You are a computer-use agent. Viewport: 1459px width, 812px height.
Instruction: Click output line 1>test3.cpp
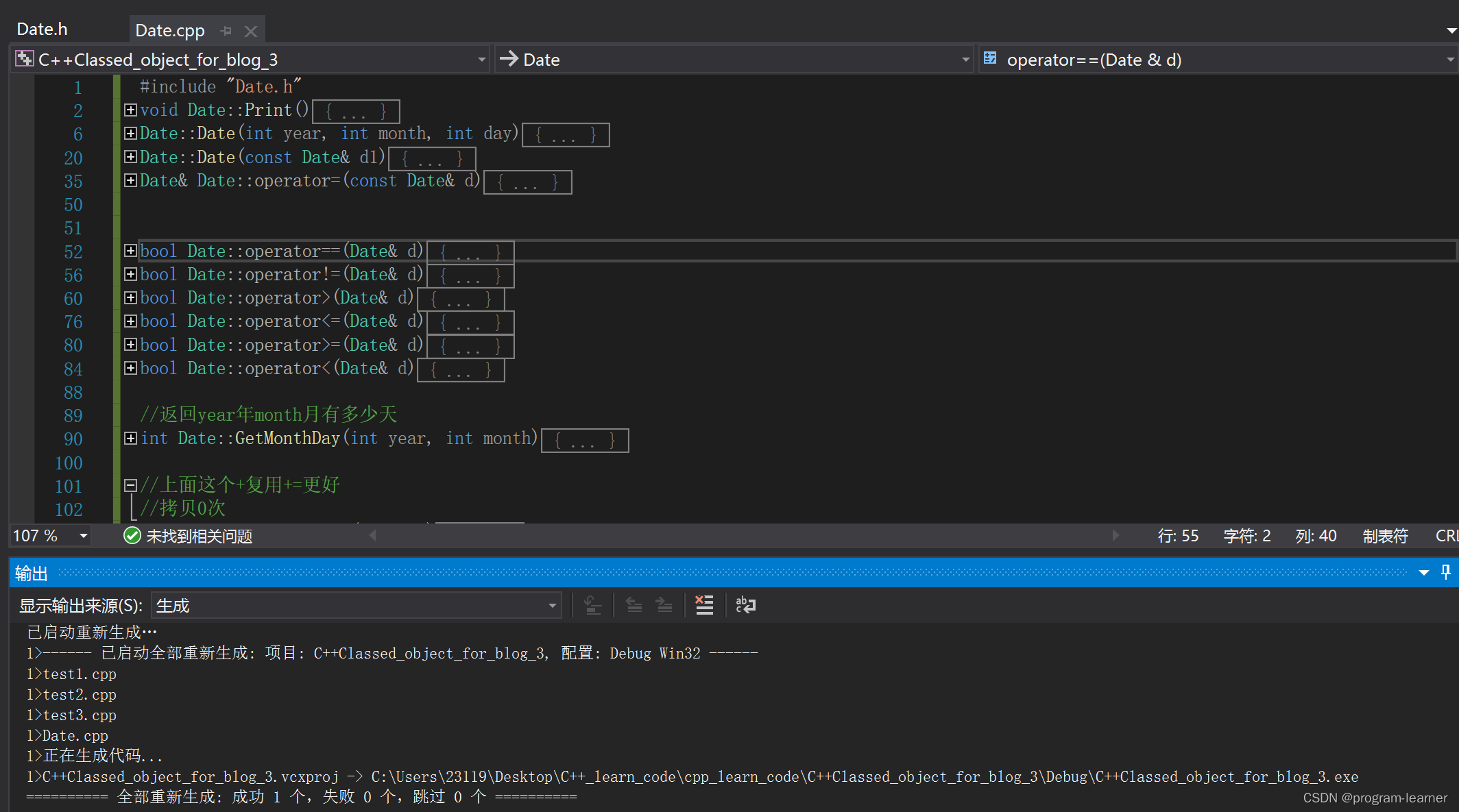pyautogui.click(x=72, y=715)
